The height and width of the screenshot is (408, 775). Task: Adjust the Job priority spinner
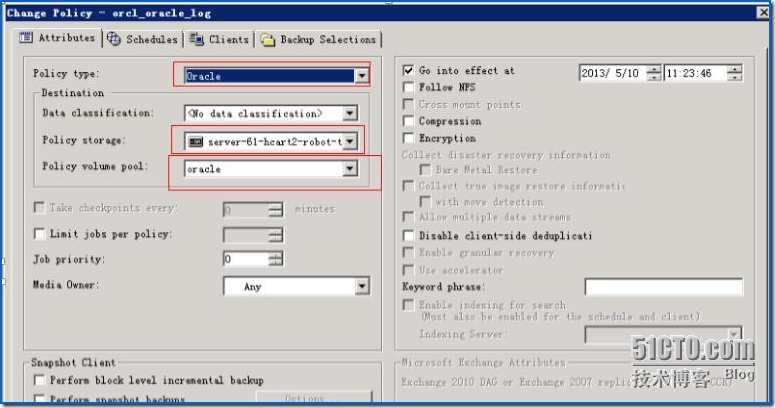276,259
